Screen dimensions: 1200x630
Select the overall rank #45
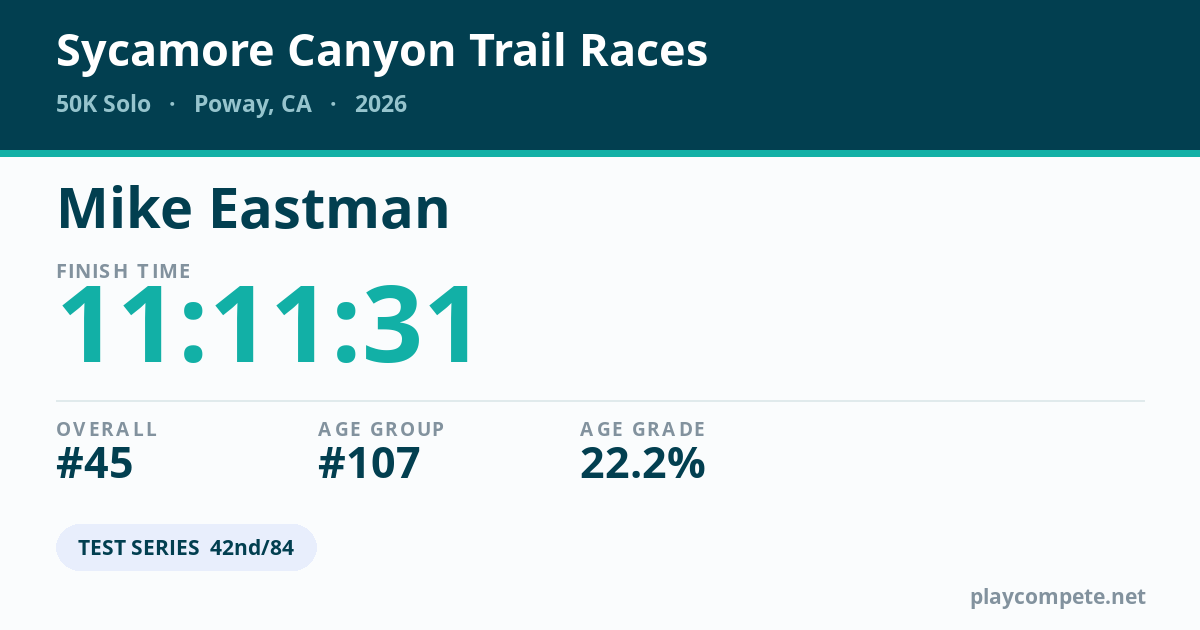pos(95,463)
